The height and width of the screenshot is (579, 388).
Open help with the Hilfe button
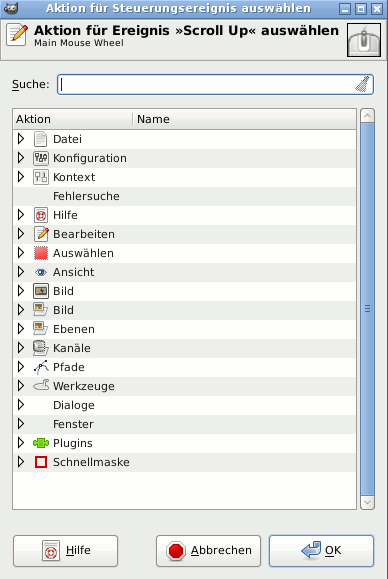click(x=65, y=551)
